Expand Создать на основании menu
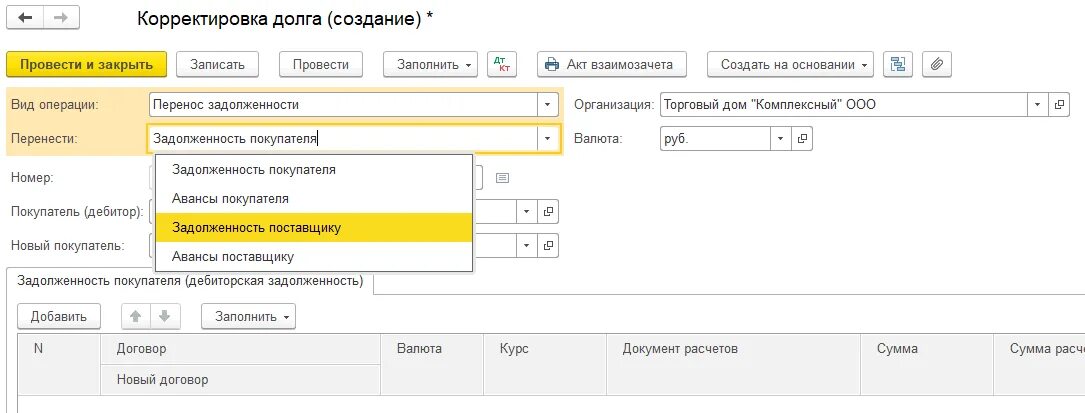 pos(790,64)
